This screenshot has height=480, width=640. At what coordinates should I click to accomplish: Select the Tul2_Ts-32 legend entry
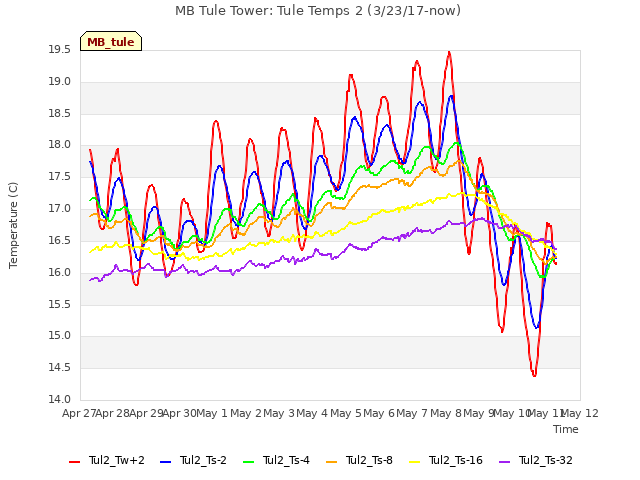point(536,460)
